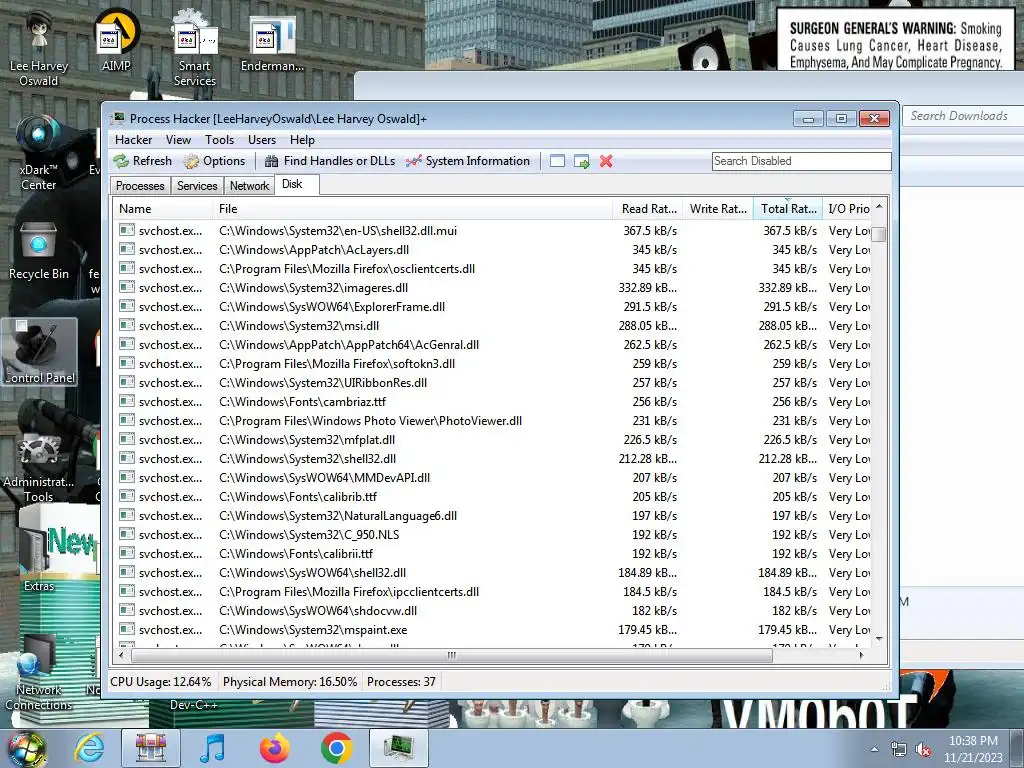Viewport: 1024px width, 768px height.
Task: Sort by the Write Rate column header
Action: pos(718,209)
